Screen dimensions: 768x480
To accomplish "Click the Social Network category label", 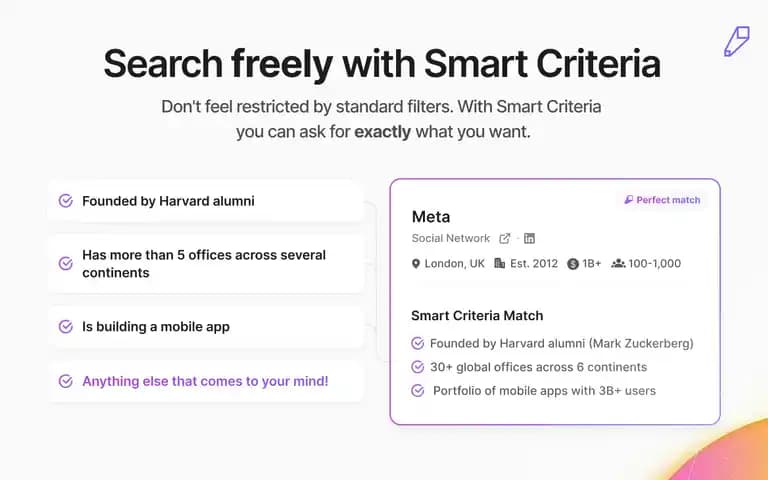I will pyautogui.click(x=451, y=239).
